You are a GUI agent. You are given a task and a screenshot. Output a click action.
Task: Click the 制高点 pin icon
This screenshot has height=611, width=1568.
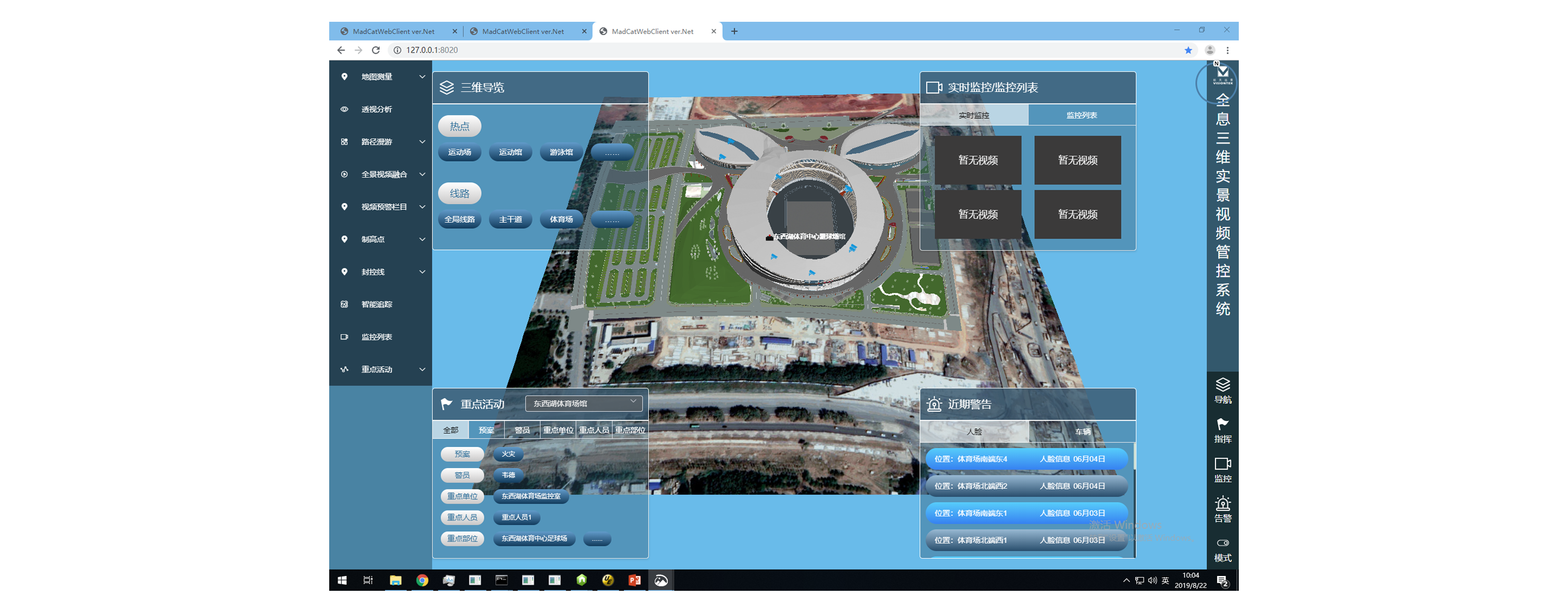pyautogui.click(x=345, y=240)
